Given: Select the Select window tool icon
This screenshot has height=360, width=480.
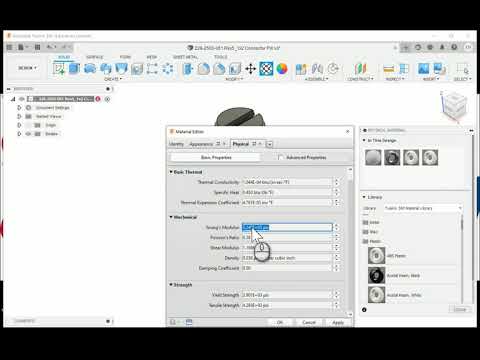Looking at the screenshot, I should (463, 69).
